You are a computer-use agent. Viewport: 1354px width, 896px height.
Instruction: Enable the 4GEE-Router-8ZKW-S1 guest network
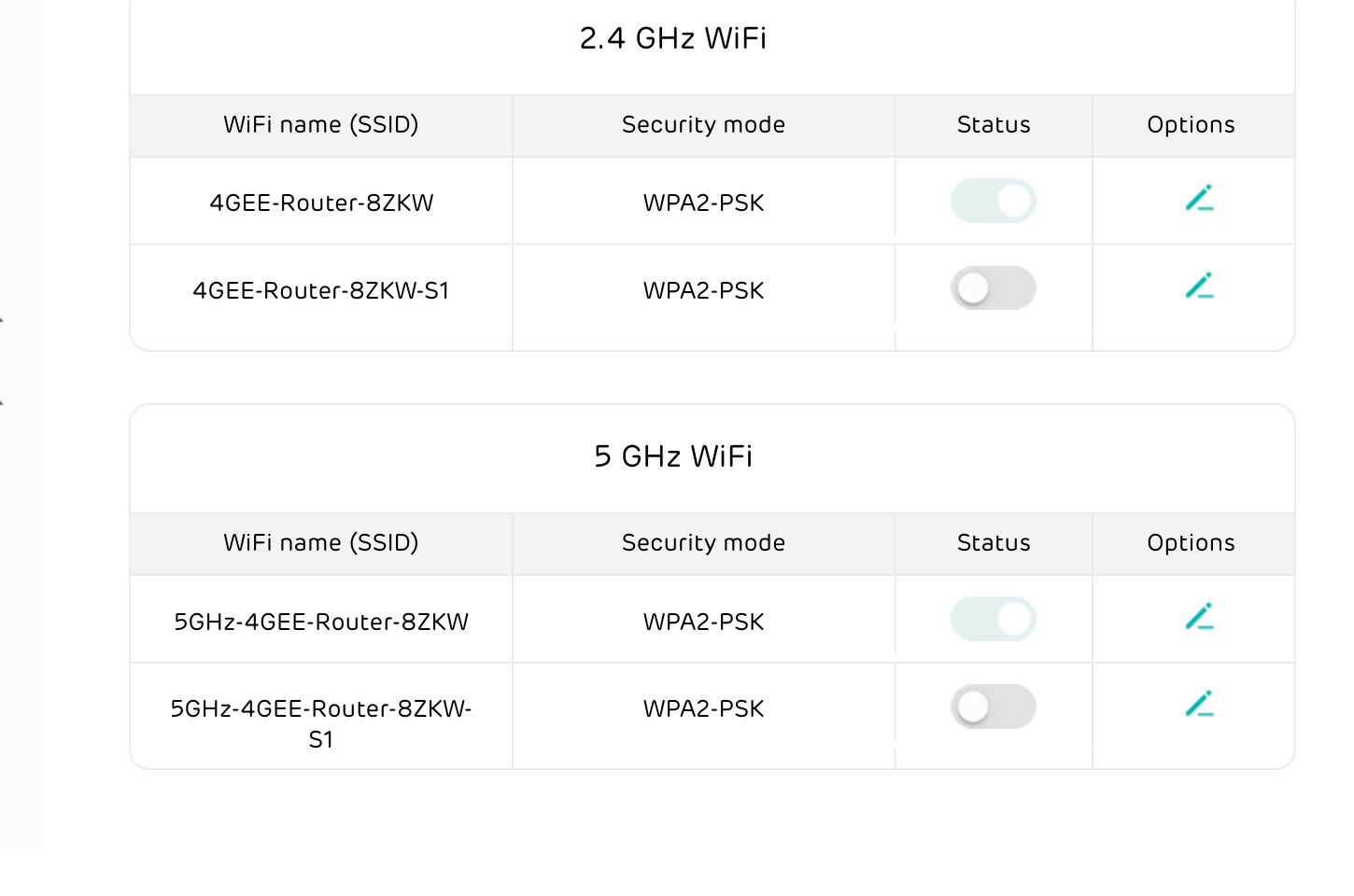[x=993, y=287]
